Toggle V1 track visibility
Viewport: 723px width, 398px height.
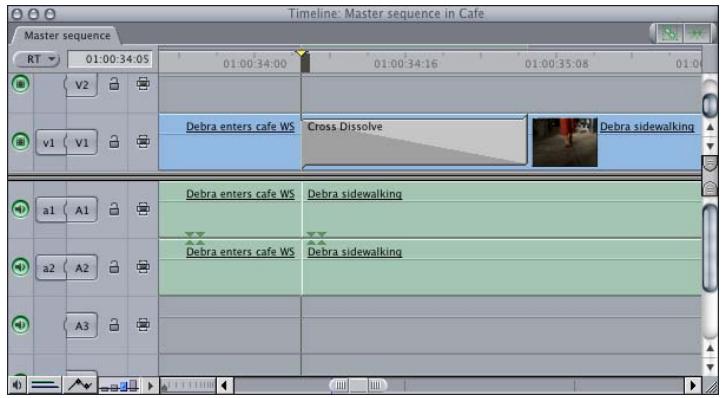click(x=20, y=142)
